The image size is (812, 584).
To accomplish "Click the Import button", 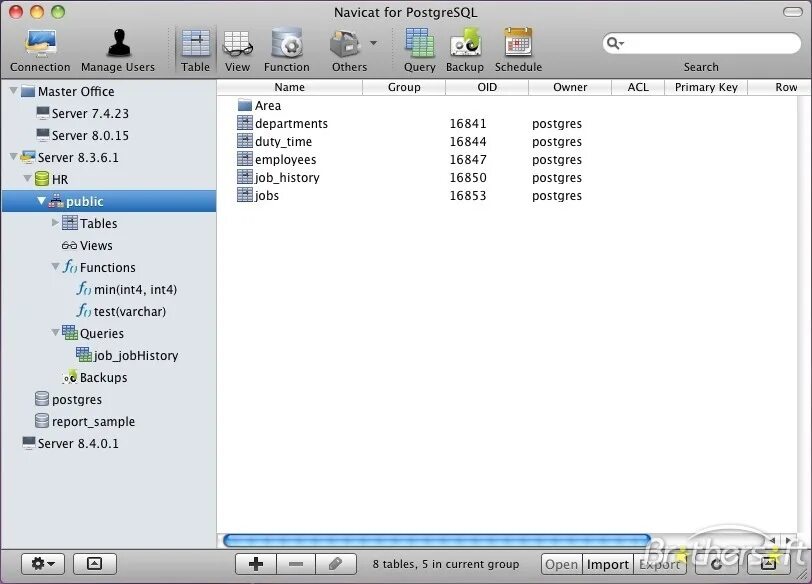I will pos(607,564).
